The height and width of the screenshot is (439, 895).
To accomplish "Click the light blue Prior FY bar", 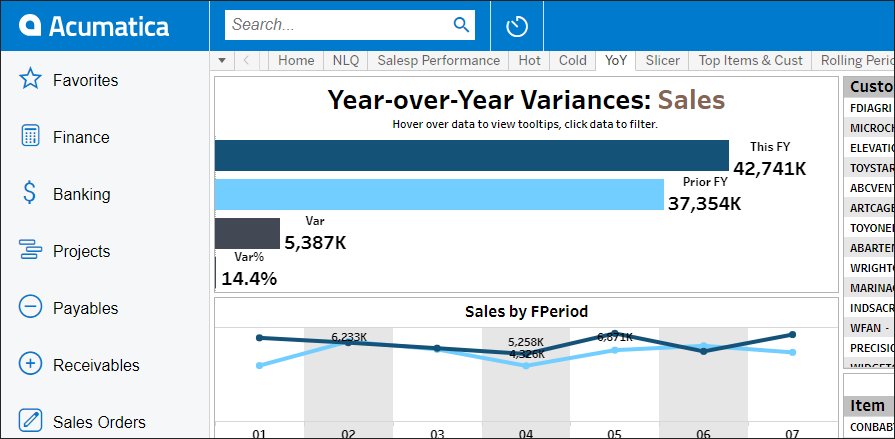I will [438, 194].
